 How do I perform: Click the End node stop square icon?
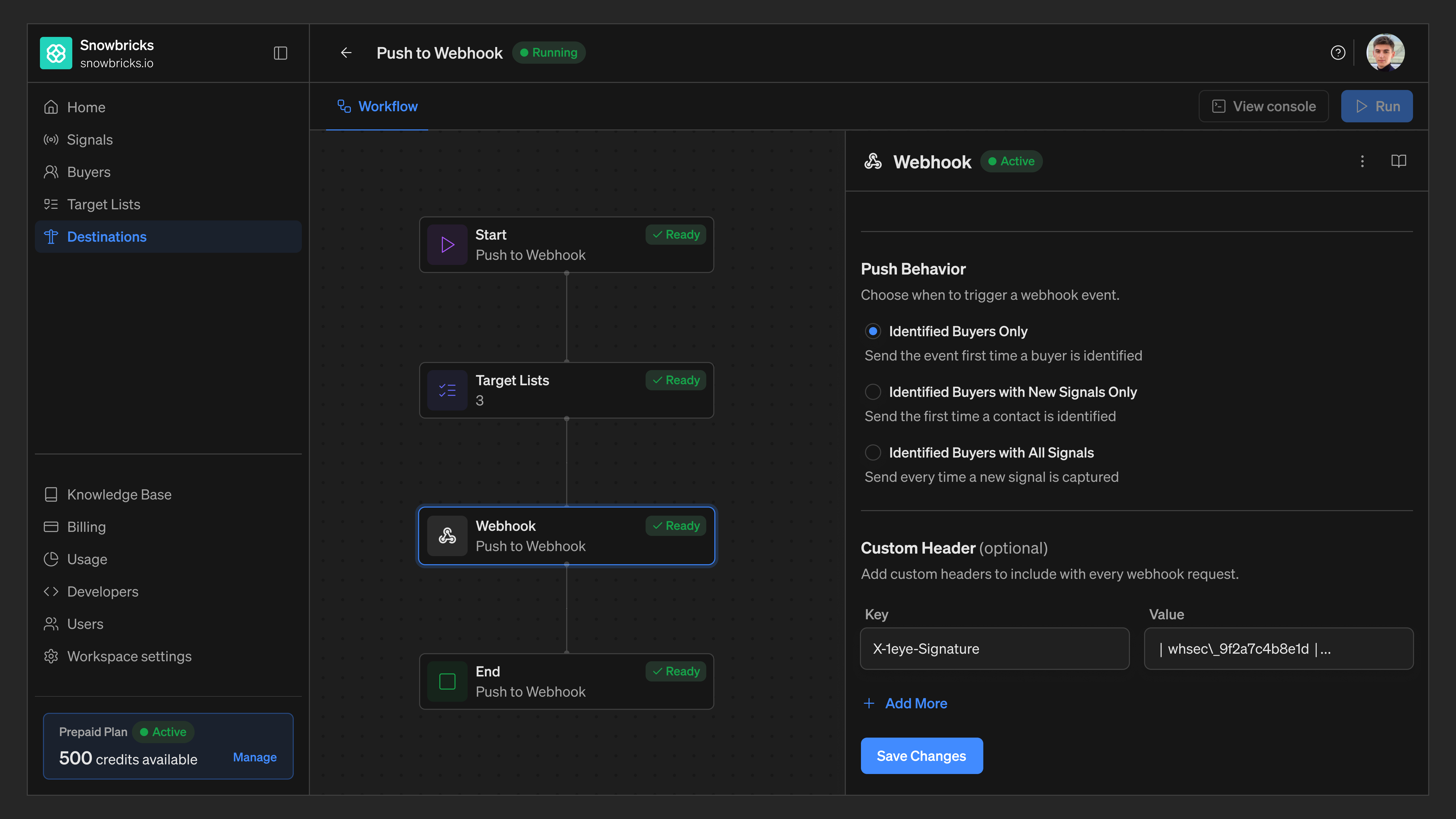point(447,682)
